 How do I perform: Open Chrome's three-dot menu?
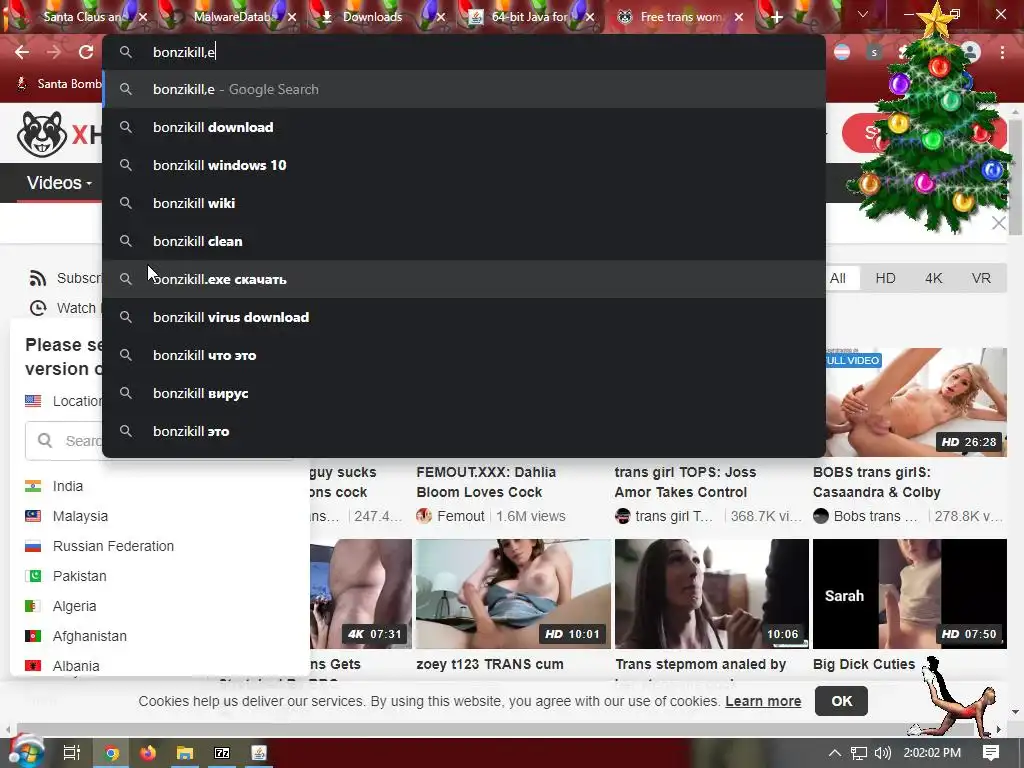pyautogui.click(x=1002, y=52)
